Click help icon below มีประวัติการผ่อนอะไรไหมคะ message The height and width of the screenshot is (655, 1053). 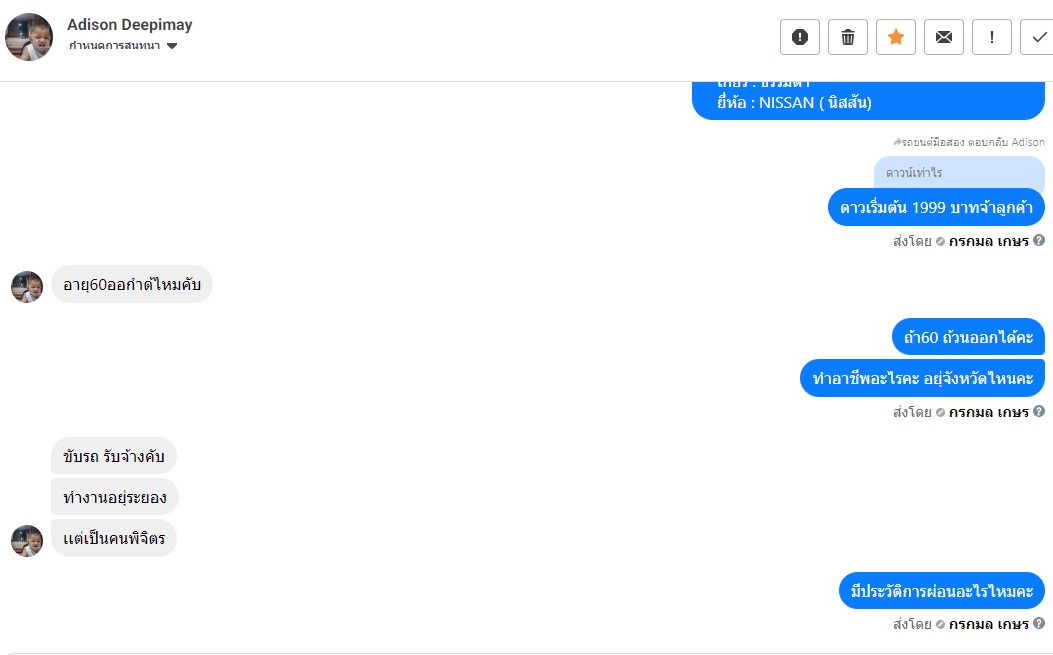1039,624
